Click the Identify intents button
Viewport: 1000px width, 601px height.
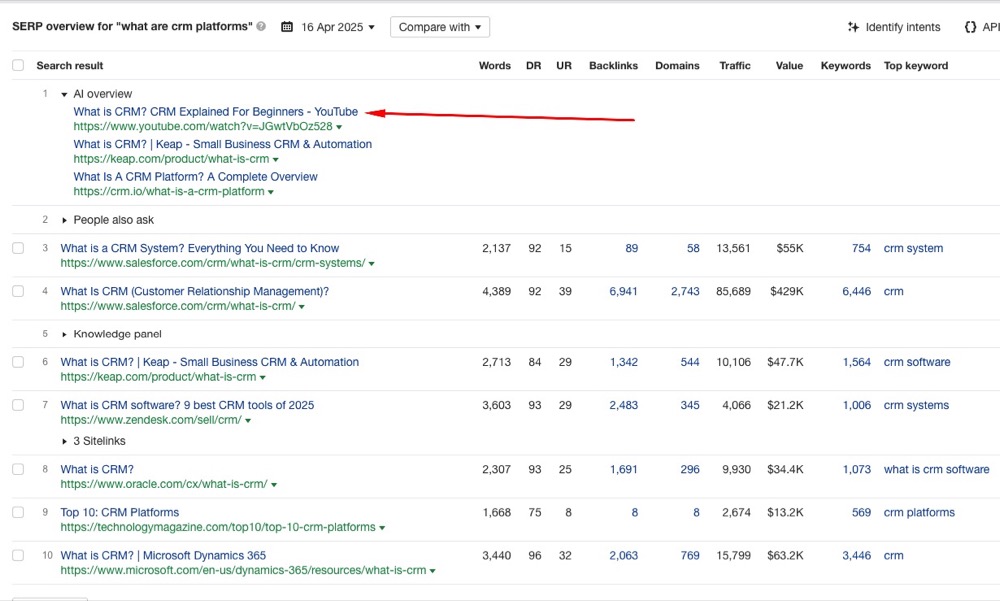[894, 27]
